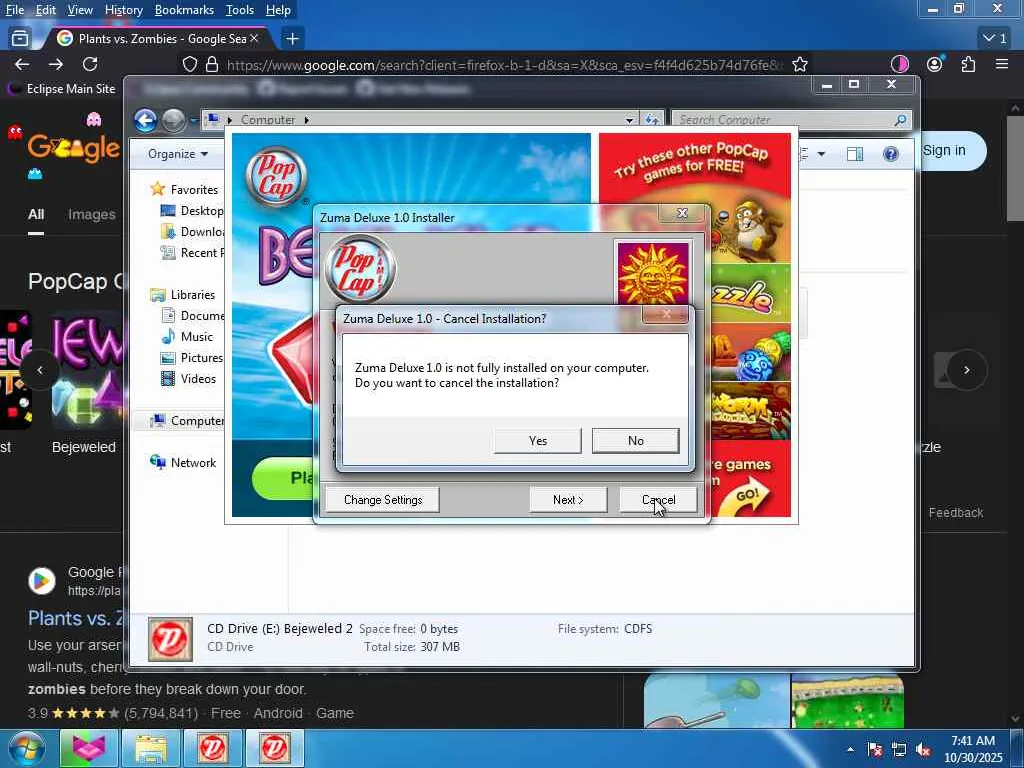Open Firefox File menu

tap(14, 10)
